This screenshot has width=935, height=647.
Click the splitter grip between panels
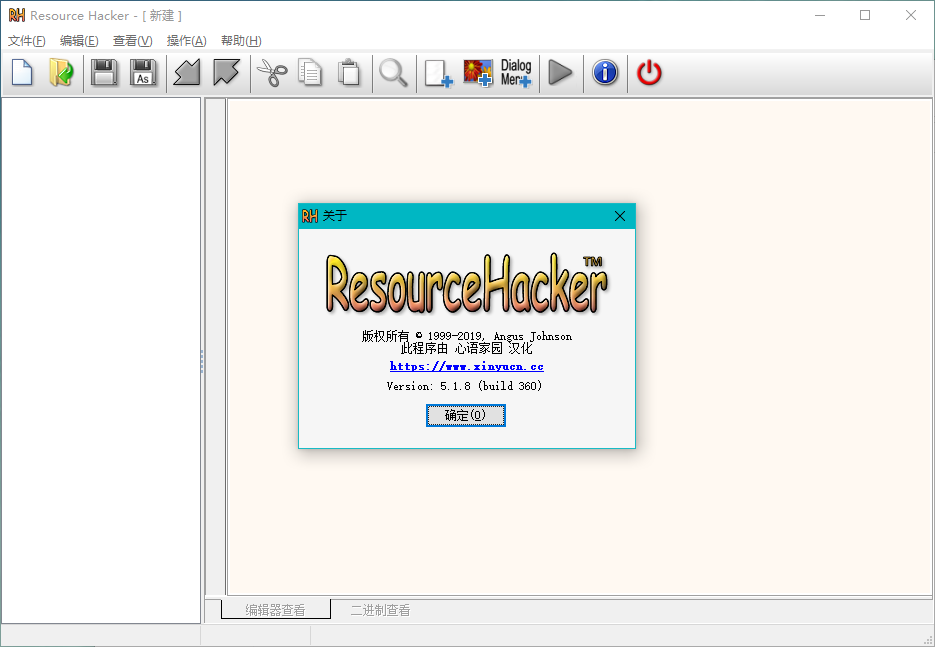point(202,361)
